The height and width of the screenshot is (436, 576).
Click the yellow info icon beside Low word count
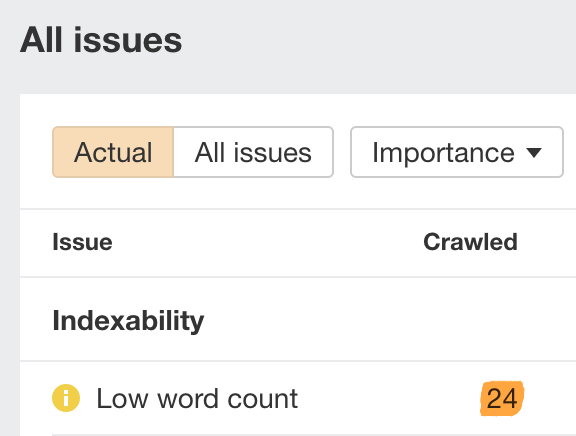(x=66, y=398)
